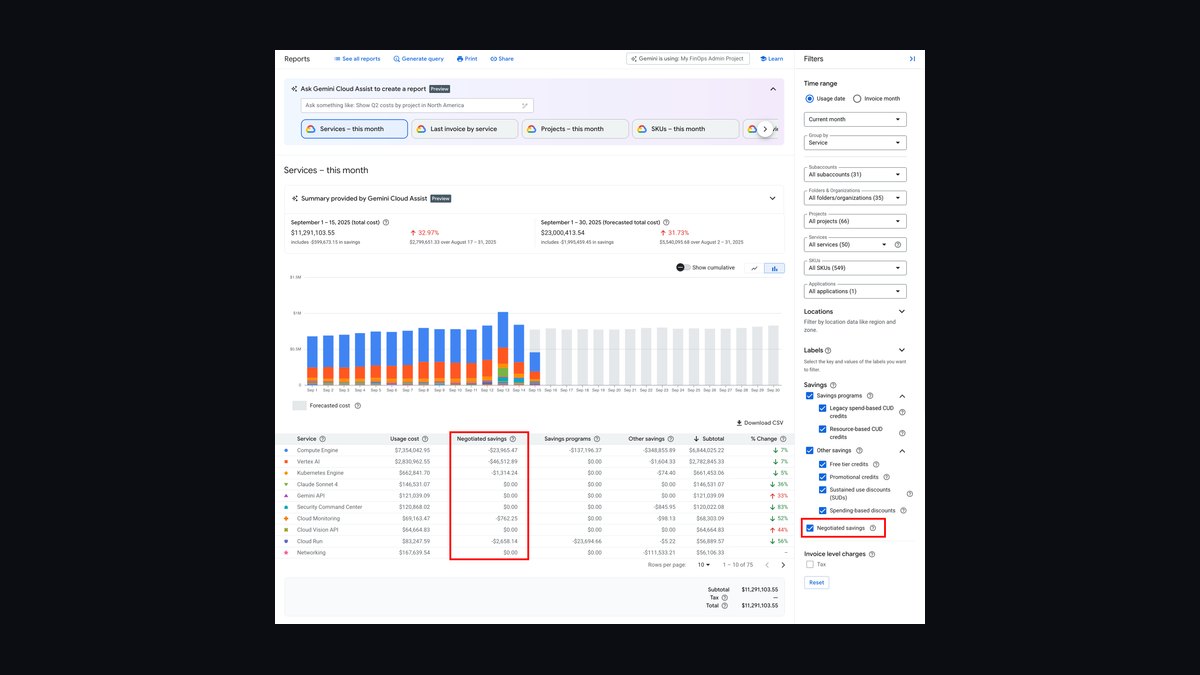1200x675 pixels.
Task: Open the All folders/organizations (35) dropdown
Action: (x=855, y=198)
